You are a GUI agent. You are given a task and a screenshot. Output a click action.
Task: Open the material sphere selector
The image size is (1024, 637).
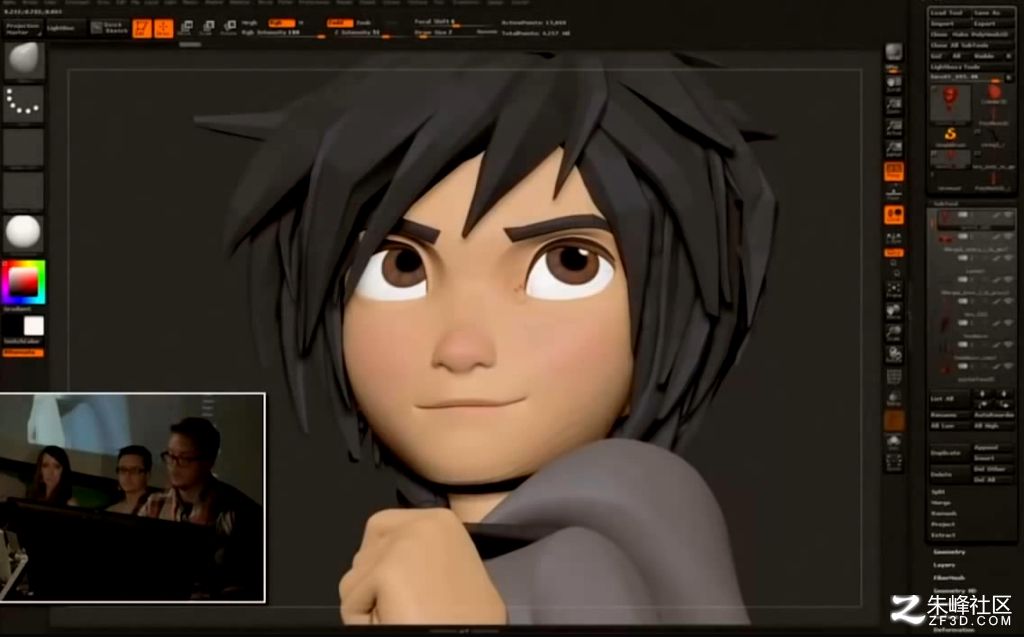coord(24,233)
